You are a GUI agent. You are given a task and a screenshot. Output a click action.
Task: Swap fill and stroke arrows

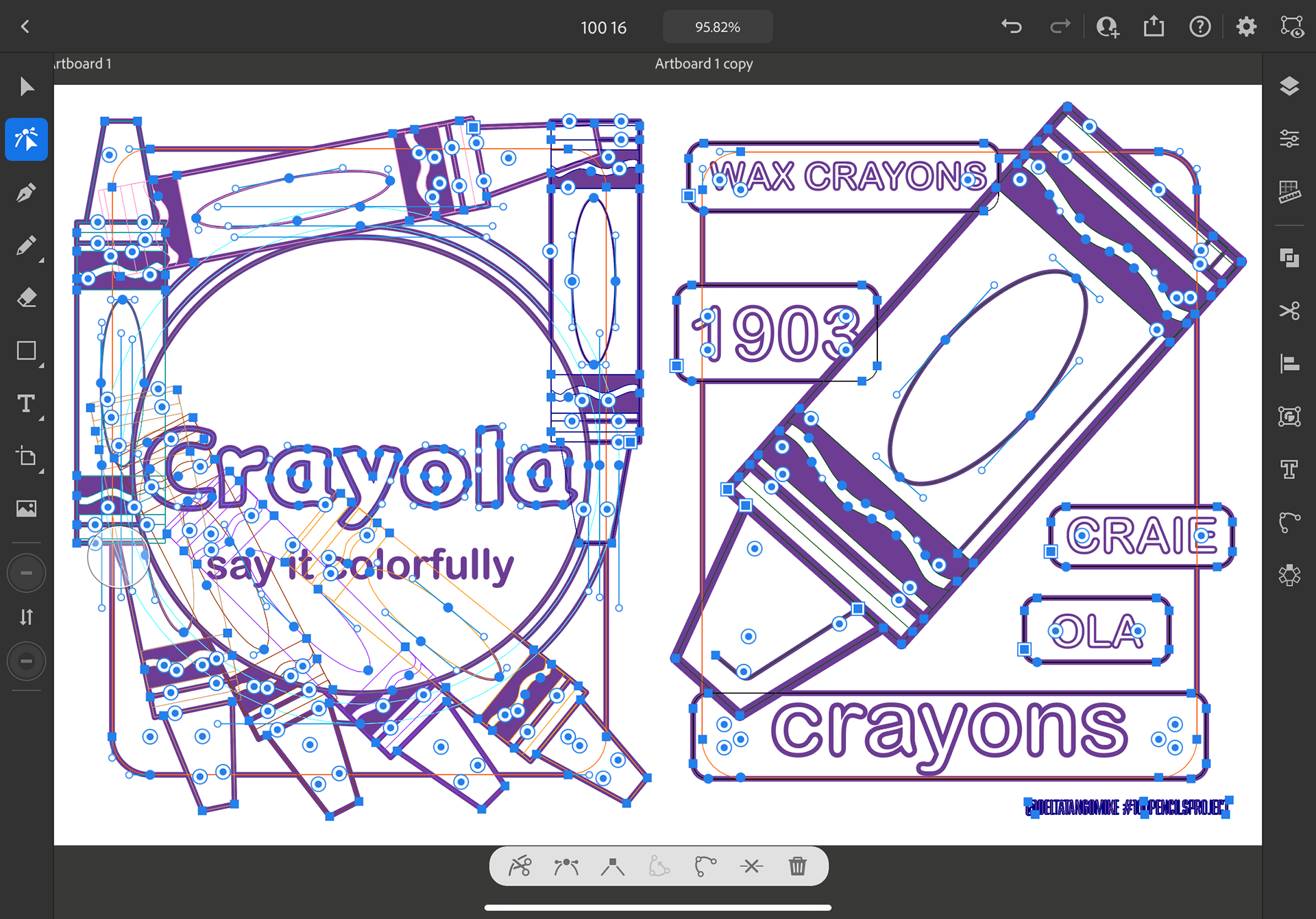(x=26, y=617)
